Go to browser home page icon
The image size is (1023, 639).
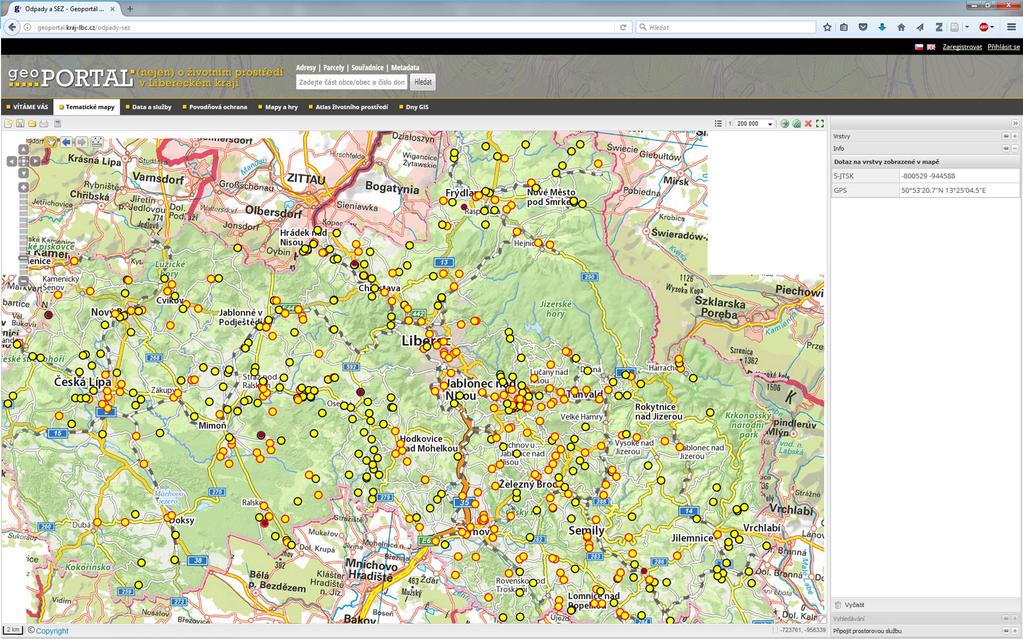point(901,27)
